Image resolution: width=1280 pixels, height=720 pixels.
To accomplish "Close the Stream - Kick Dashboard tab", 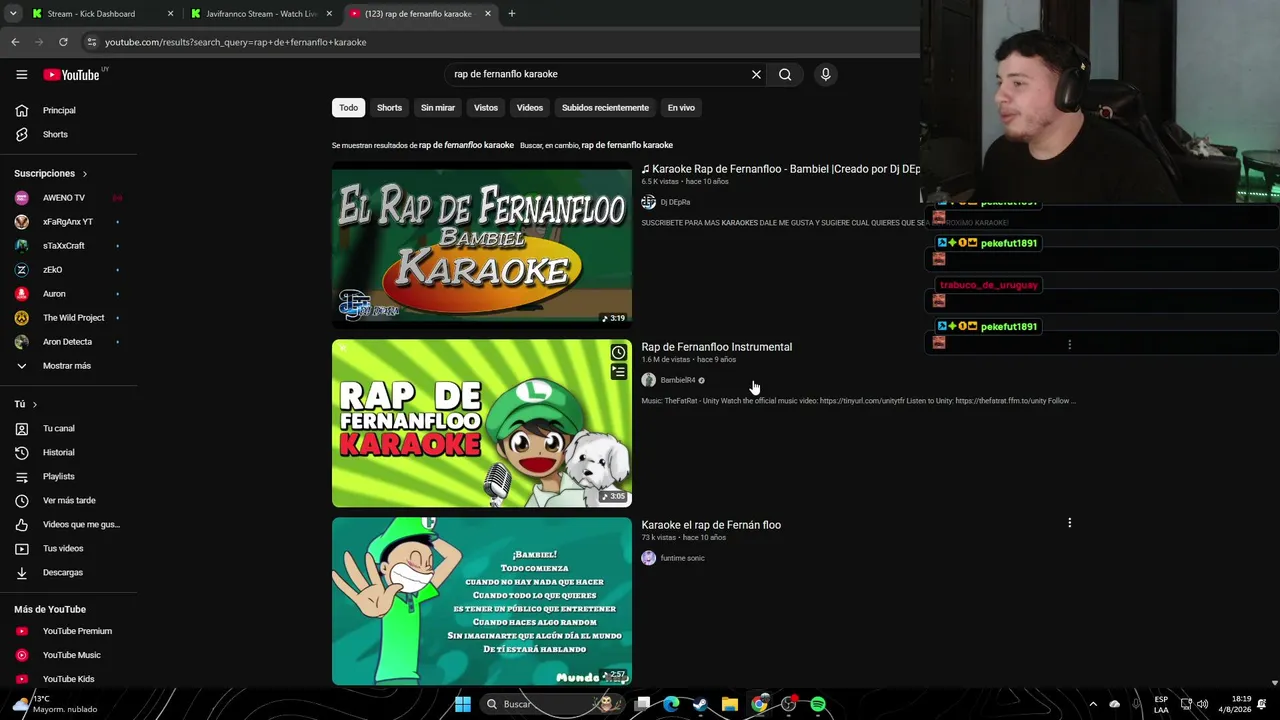I will [170, 14].
